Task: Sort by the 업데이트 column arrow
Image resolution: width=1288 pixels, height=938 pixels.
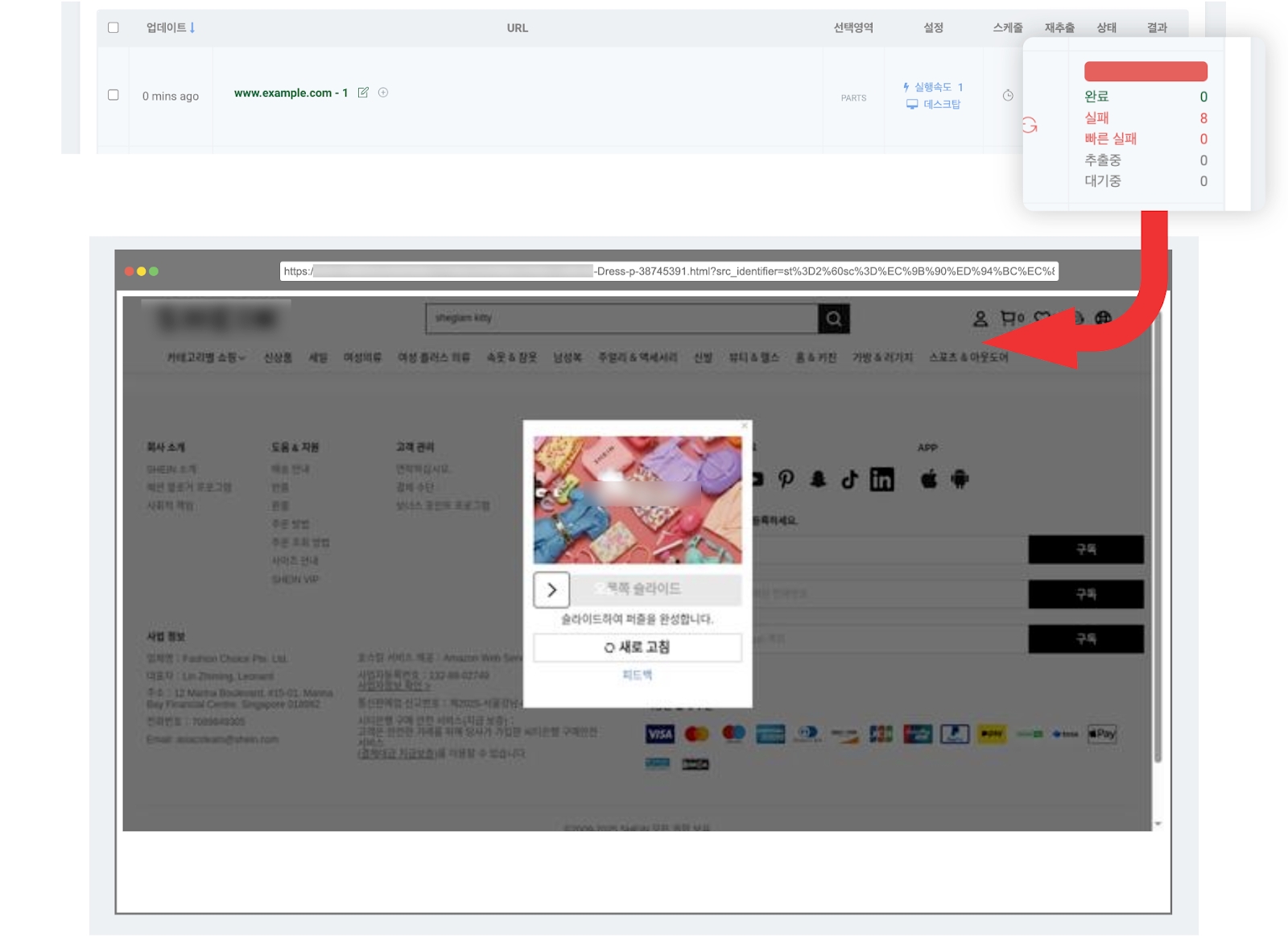Action: [x=192, y=27]
